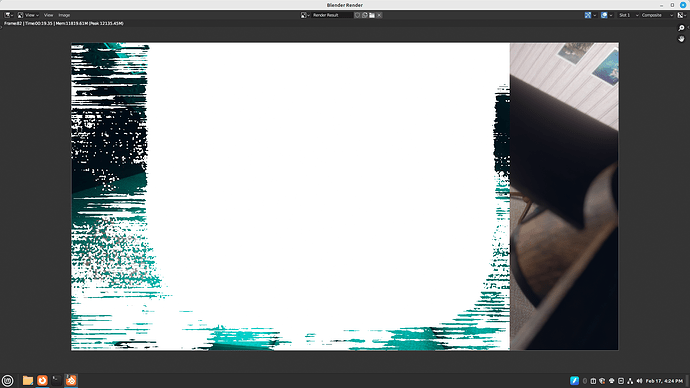Create a new image with the new-image icon
Screen dimensions: 690x388
coord(364,15)
